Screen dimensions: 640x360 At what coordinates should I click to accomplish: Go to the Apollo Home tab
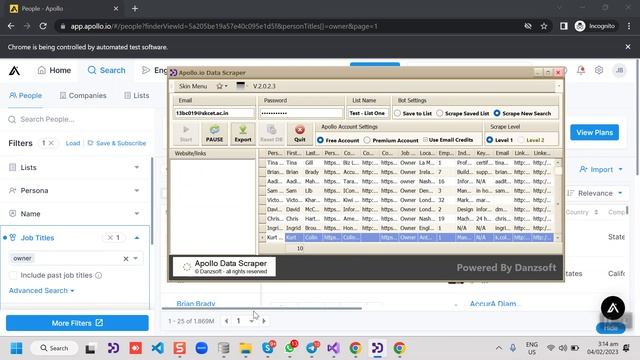click(x=54, y=70)
